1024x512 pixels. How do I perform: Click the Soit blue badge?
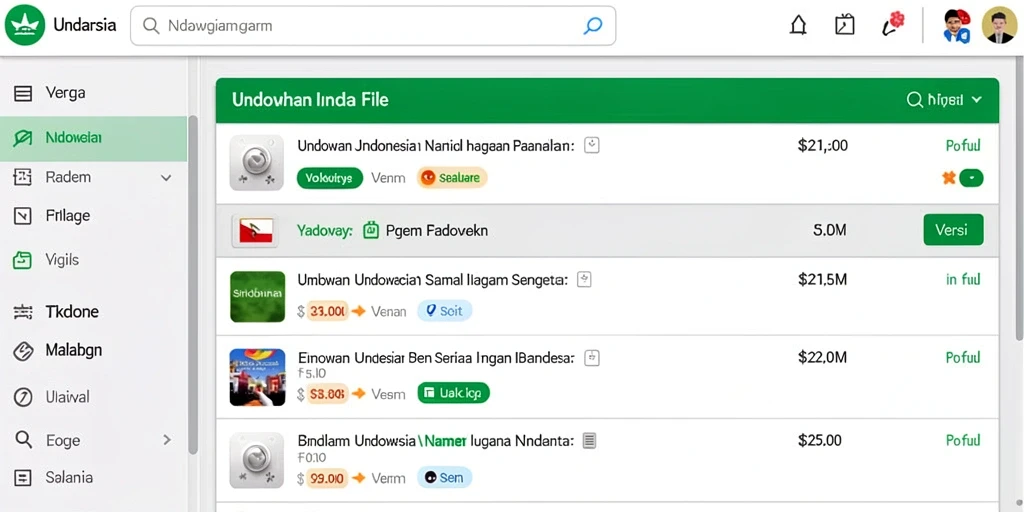[x=445, y=312]
